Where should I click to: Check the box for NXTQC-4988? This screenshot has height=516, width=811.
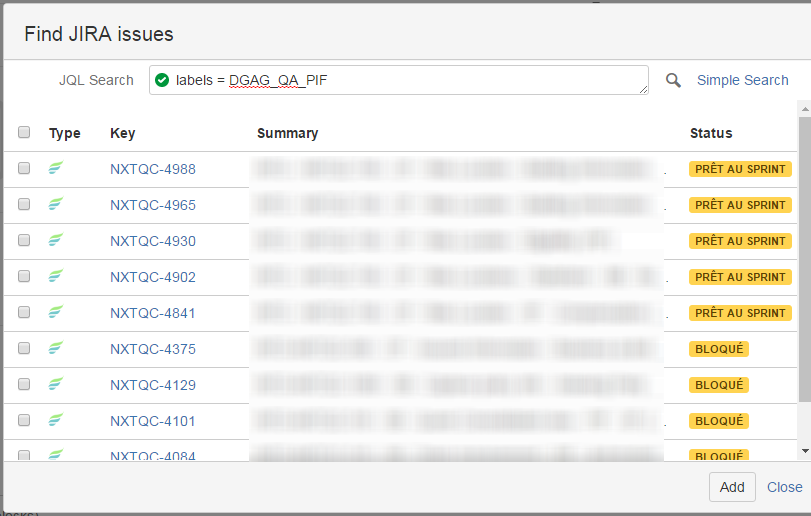24,168
